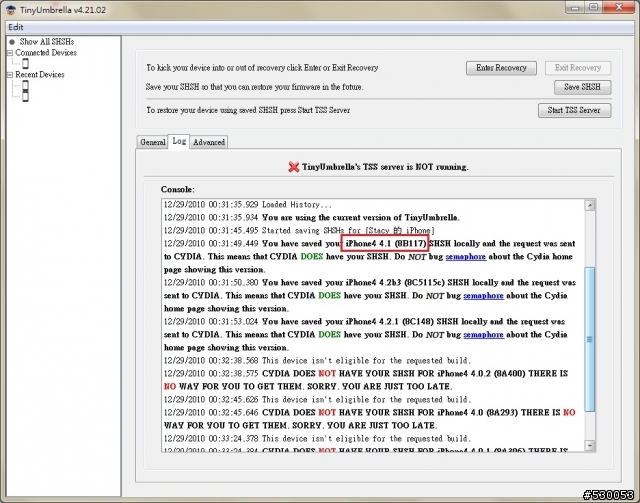Click the Save SHSH button
Image resolution: width=640 pixels, height=503 pixels.
582,87
